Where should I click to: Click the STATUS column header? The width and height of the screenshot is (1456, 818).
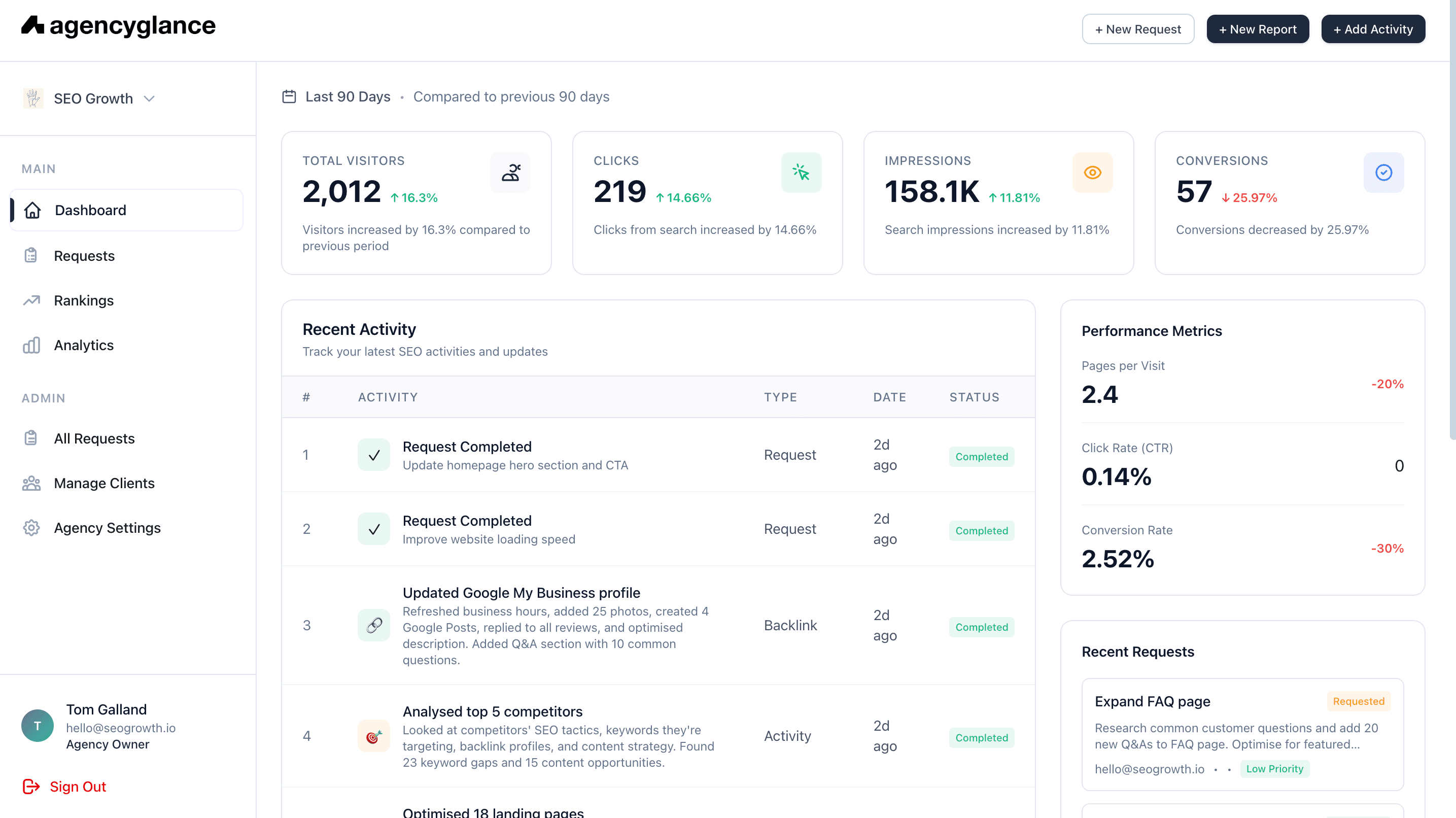(x=975, y=397)
